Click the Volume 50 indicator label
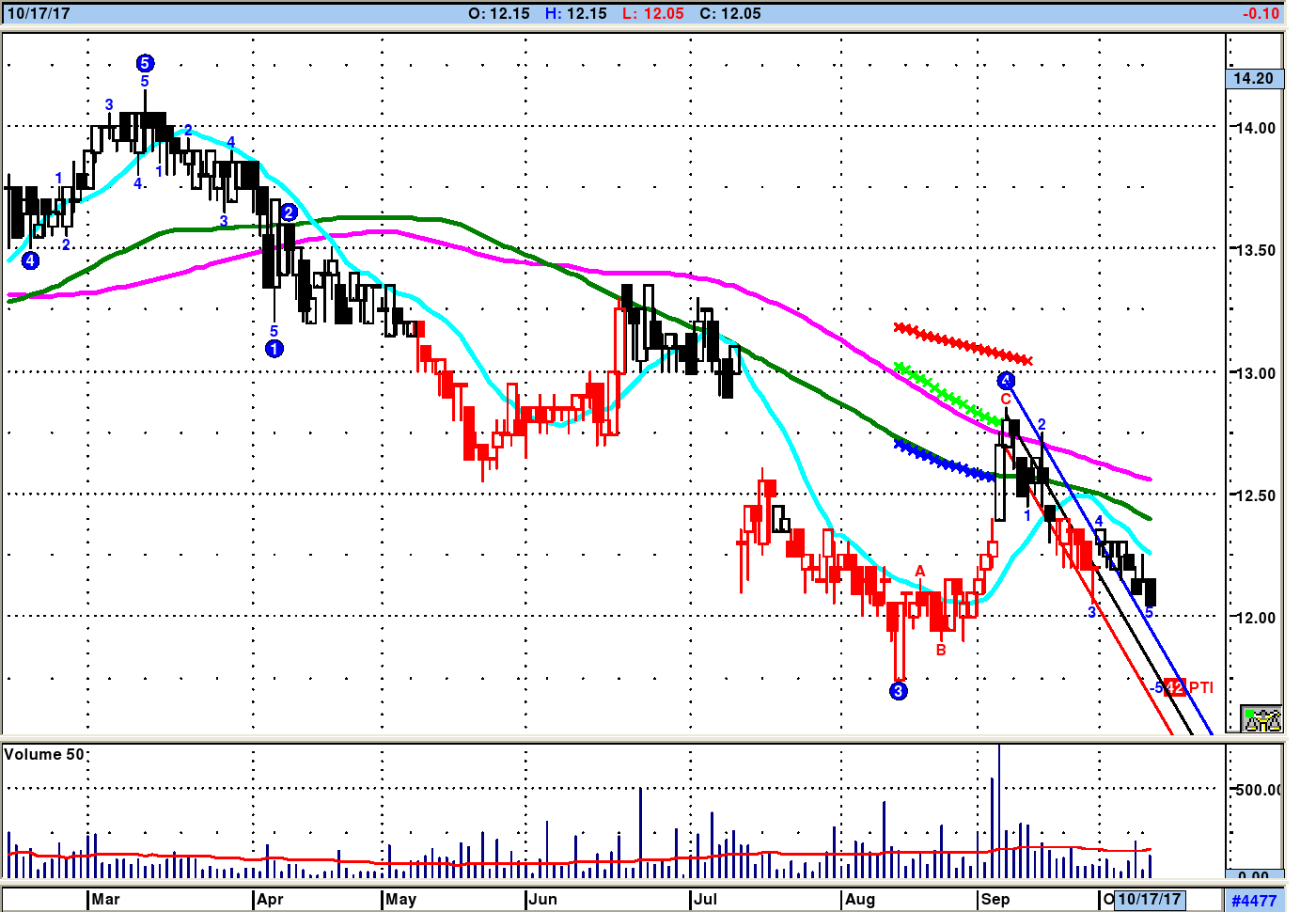The image size is (1316, 912). coord(44,754)
